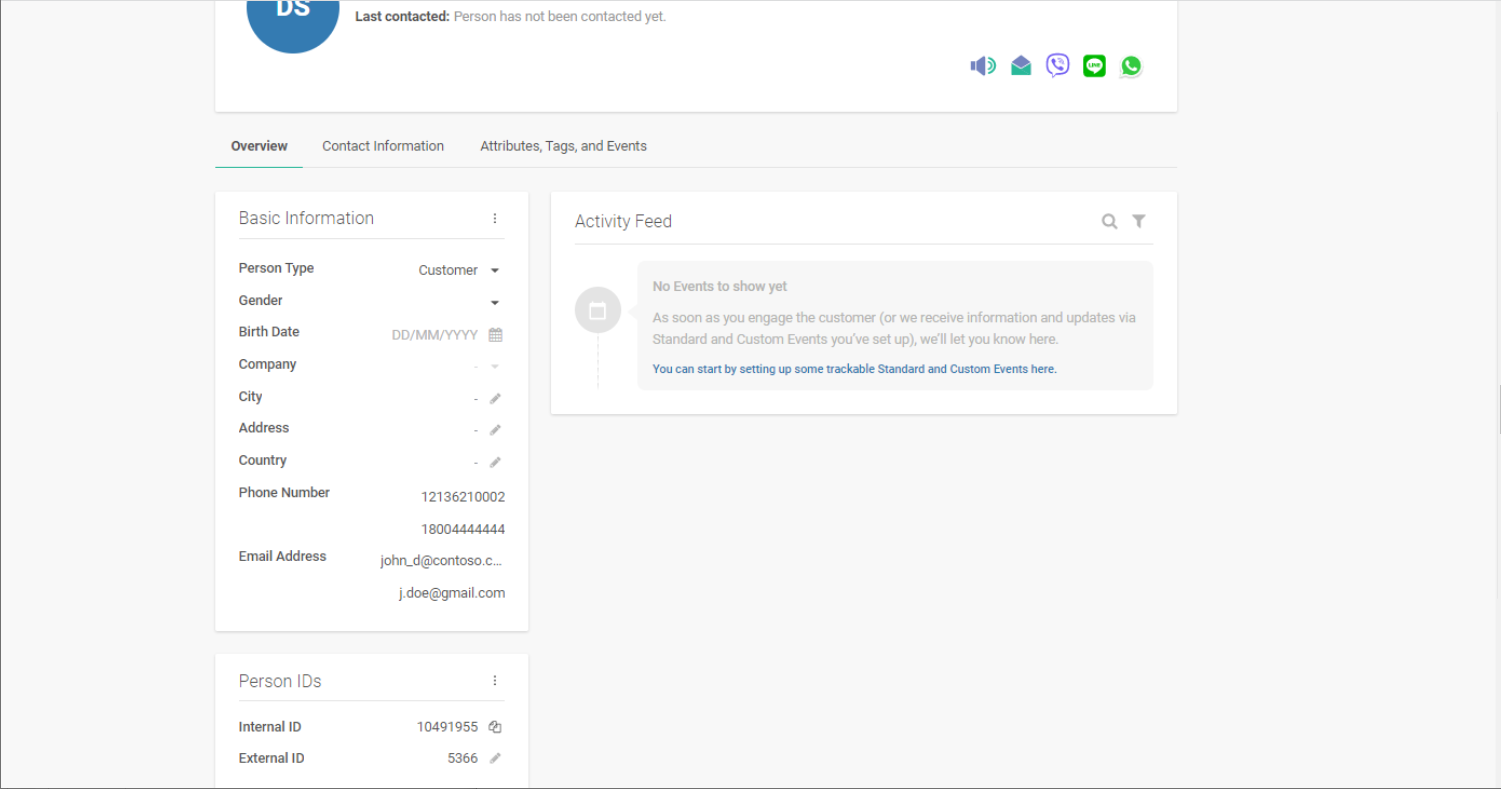
Task: Edit the Address field pencil icon
Action: tap(495, 430)
